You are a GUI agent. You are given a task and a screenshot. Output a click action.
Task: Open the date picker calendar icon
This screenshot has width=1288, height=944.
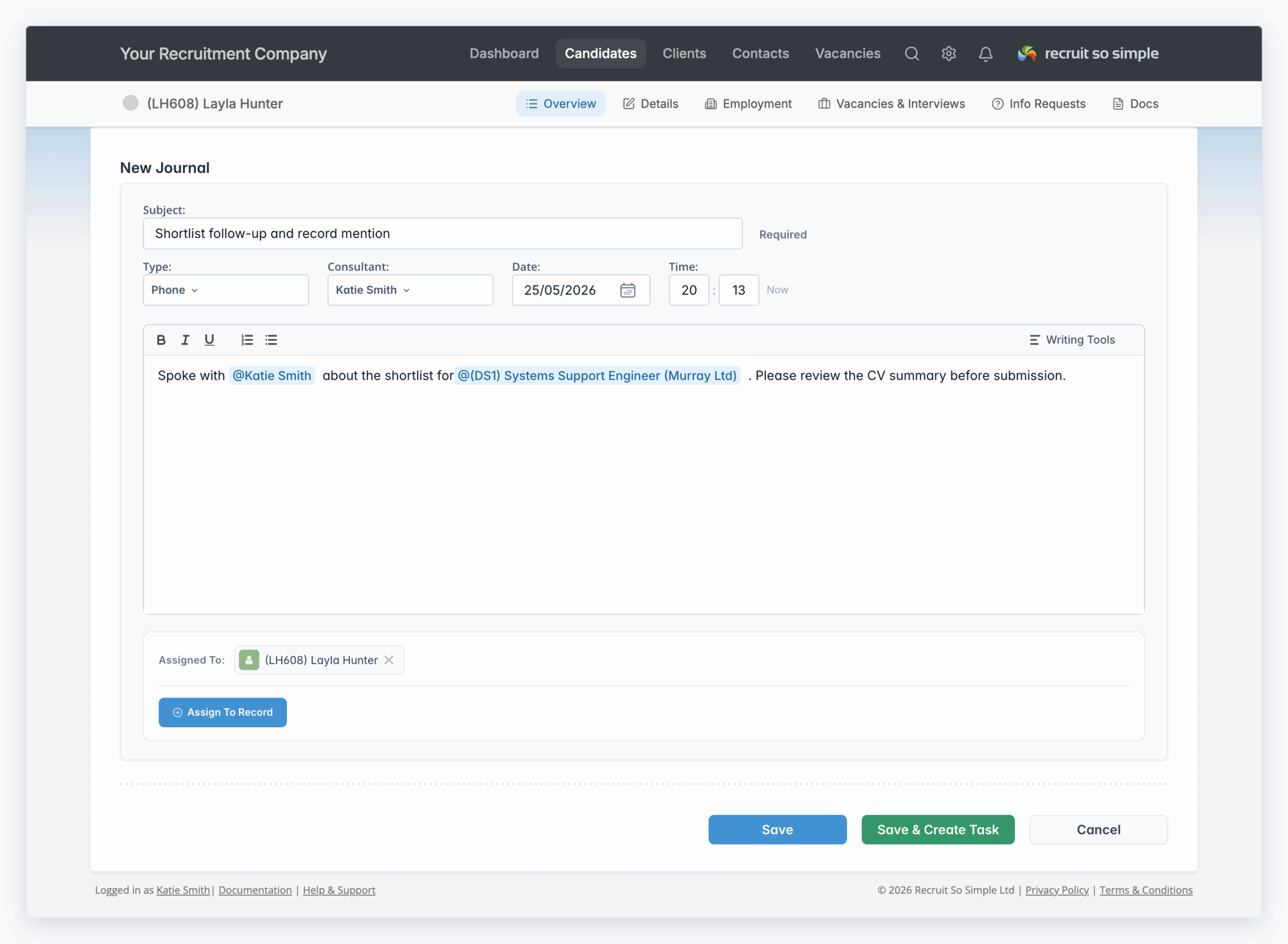(x=628, y=290)
